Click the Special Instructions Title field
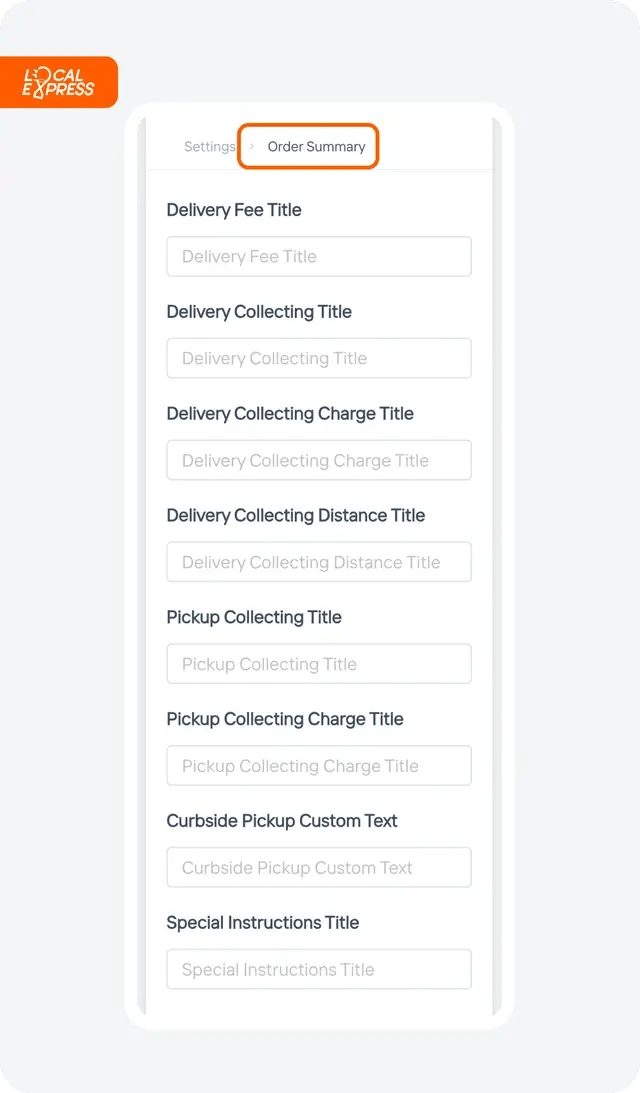Screen dimensions: 640x1093 pyautogui.click(x=319, y=969)
